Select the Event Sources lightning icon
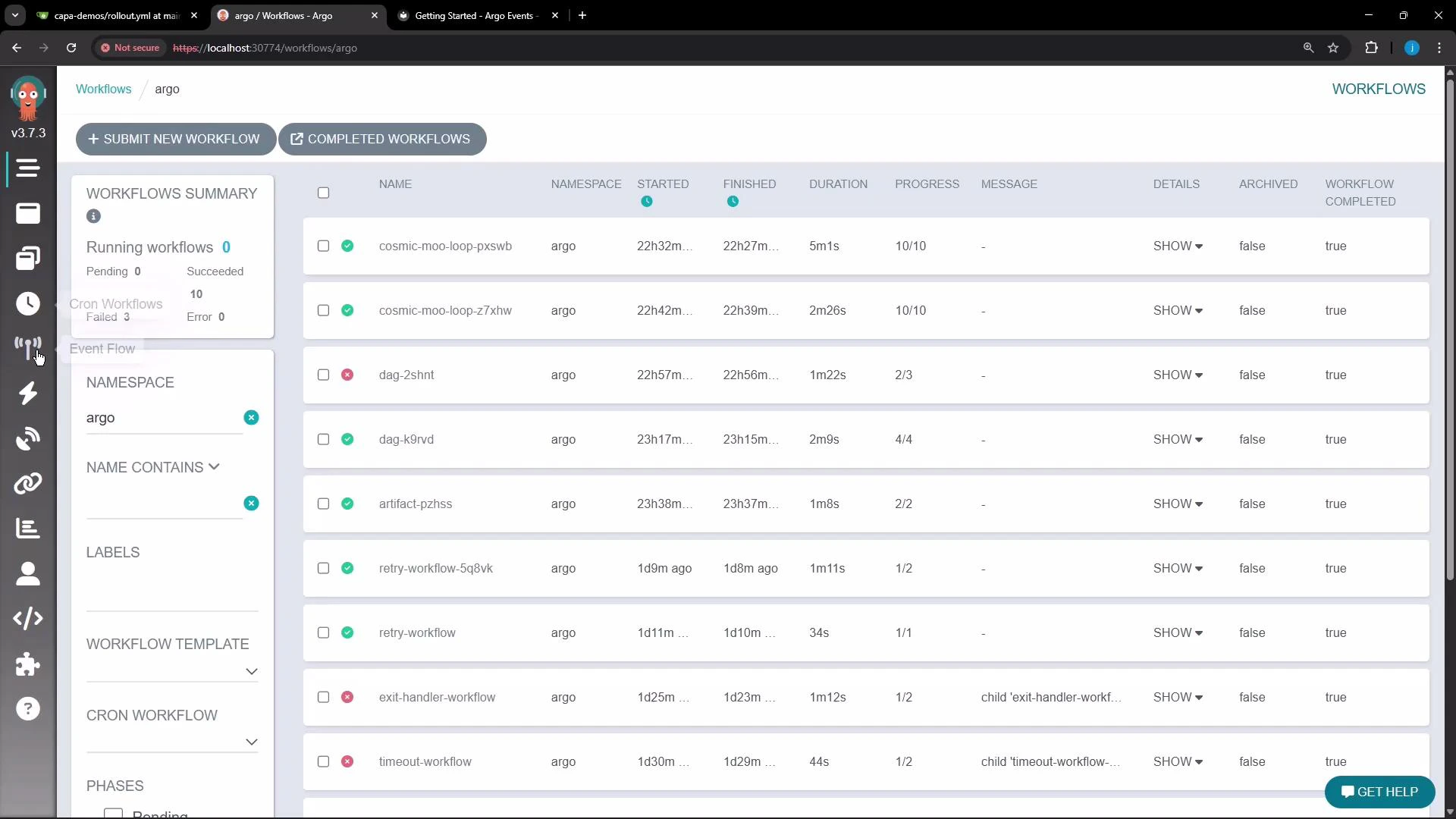This screenshot has width=1456, height=819. pyautogui.click(x=28, y=393)
